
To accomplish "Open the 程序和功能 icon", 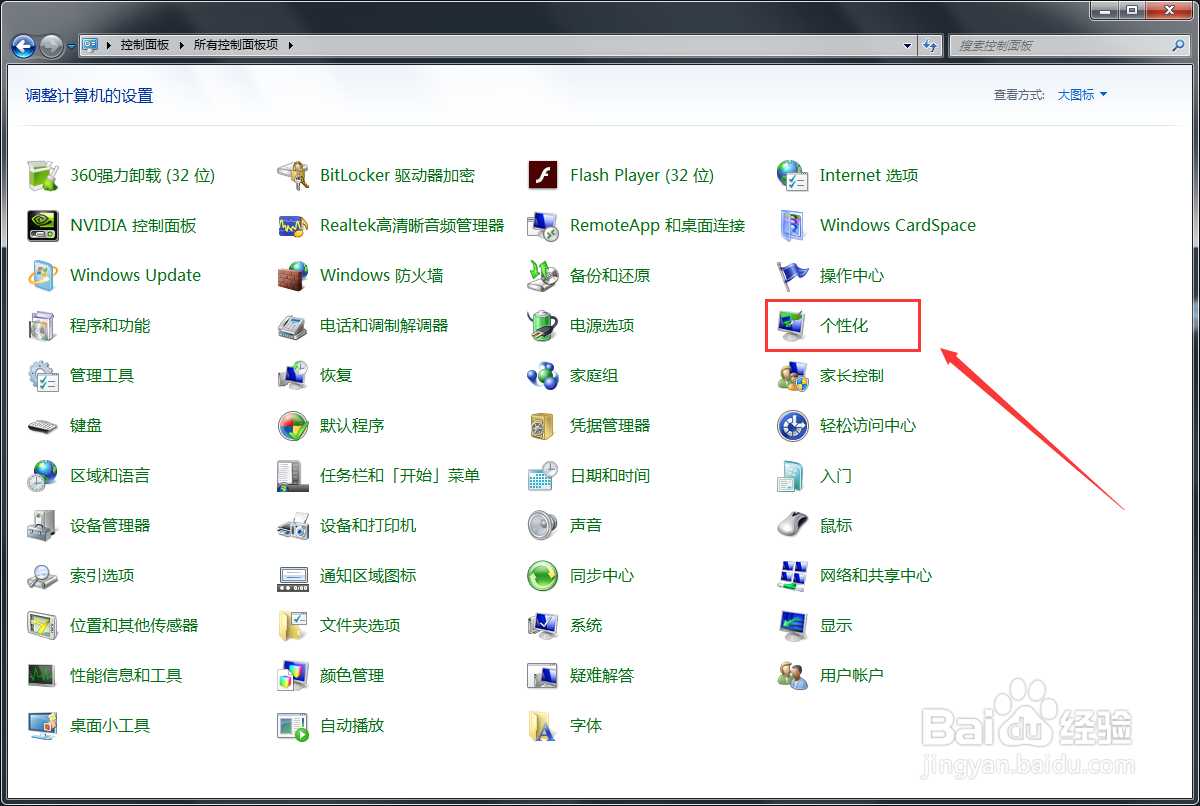I will pyautogui.click(x=43, y=325).
